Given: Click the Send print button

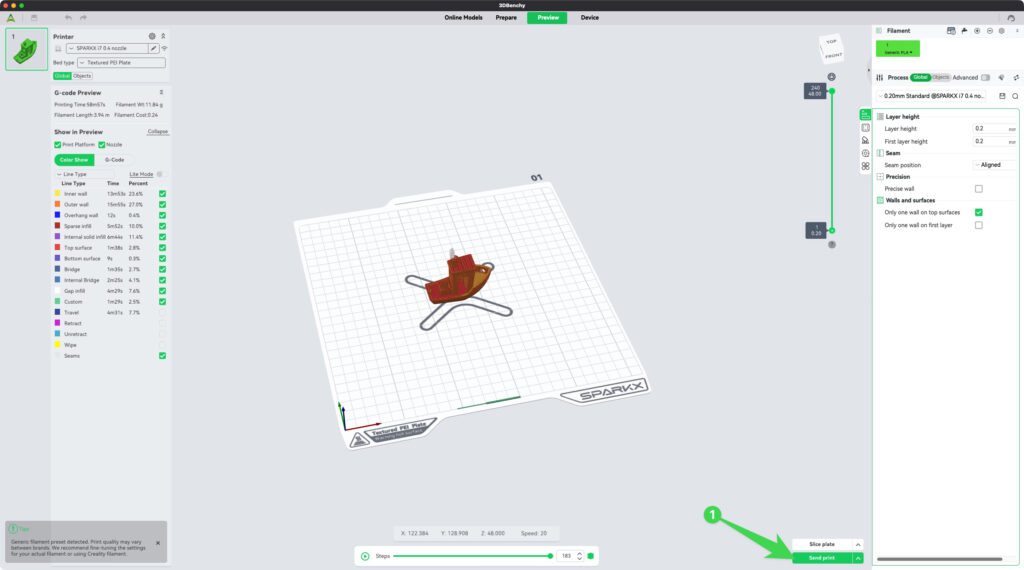Looking at the screenshot, I should click(x=821, y=557).
